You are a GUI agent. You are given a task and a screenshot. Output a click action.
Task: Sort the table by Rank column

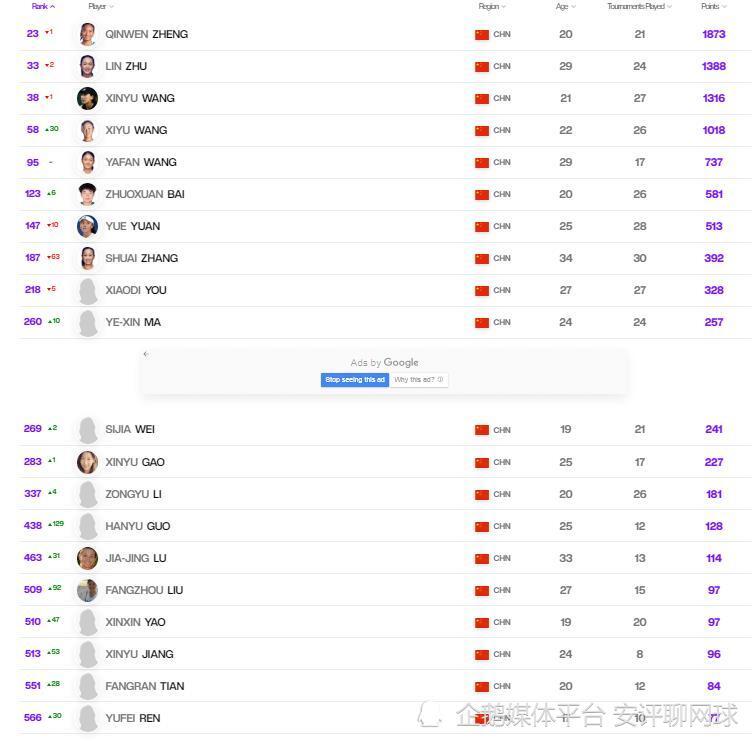(42, 6)
